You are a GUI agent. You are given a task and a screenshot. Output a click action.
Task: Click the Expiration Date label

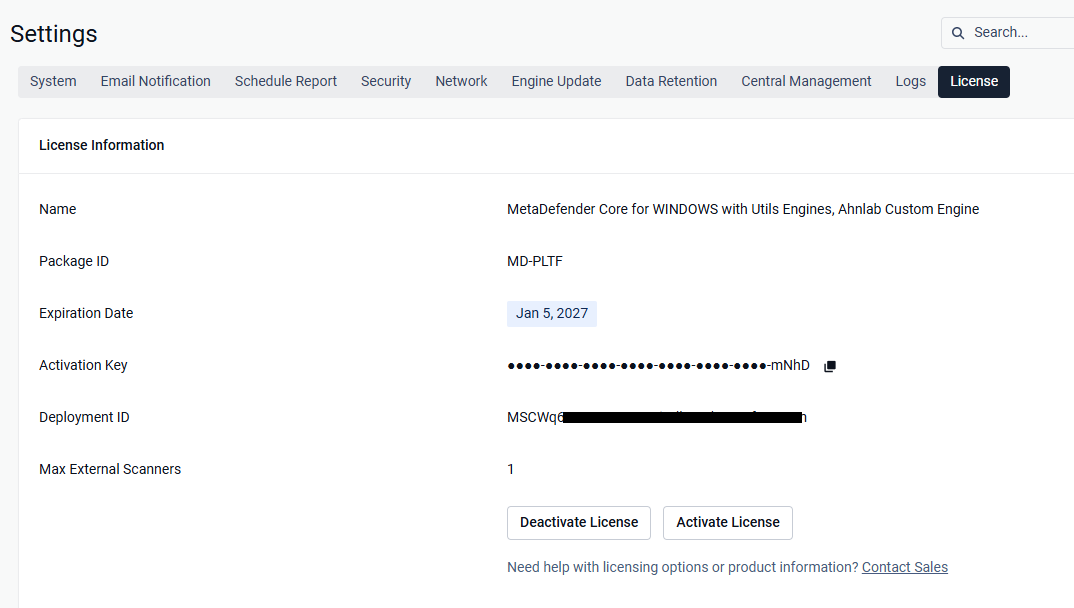pos(86,314)
